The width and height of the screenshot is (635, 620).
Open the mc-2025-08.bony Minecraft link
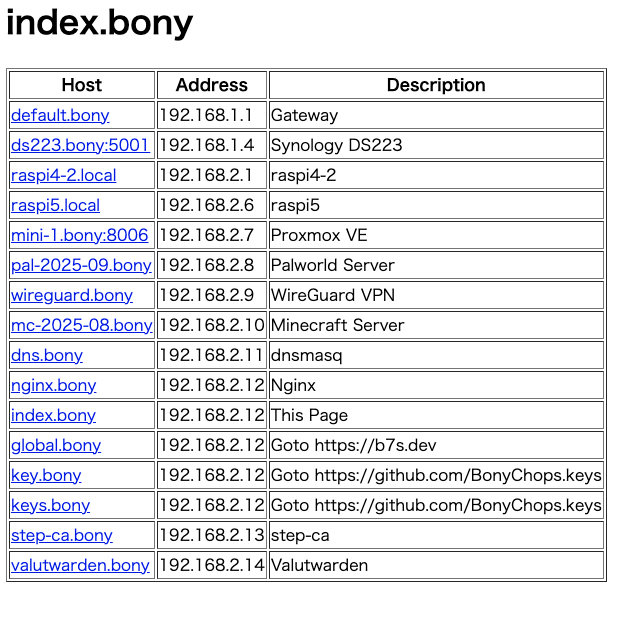click(x=81, y=325)
